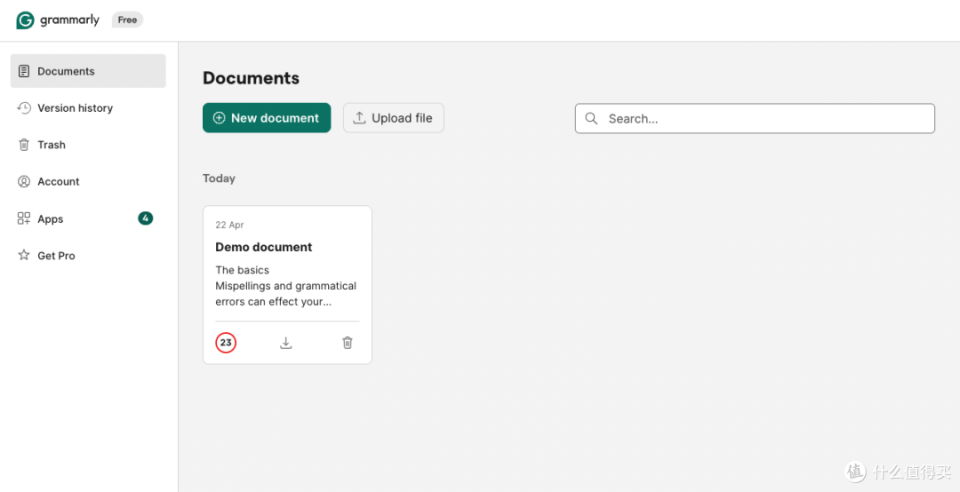
Task: Click the upload arrow icon
Action: (x=359, y=117)
